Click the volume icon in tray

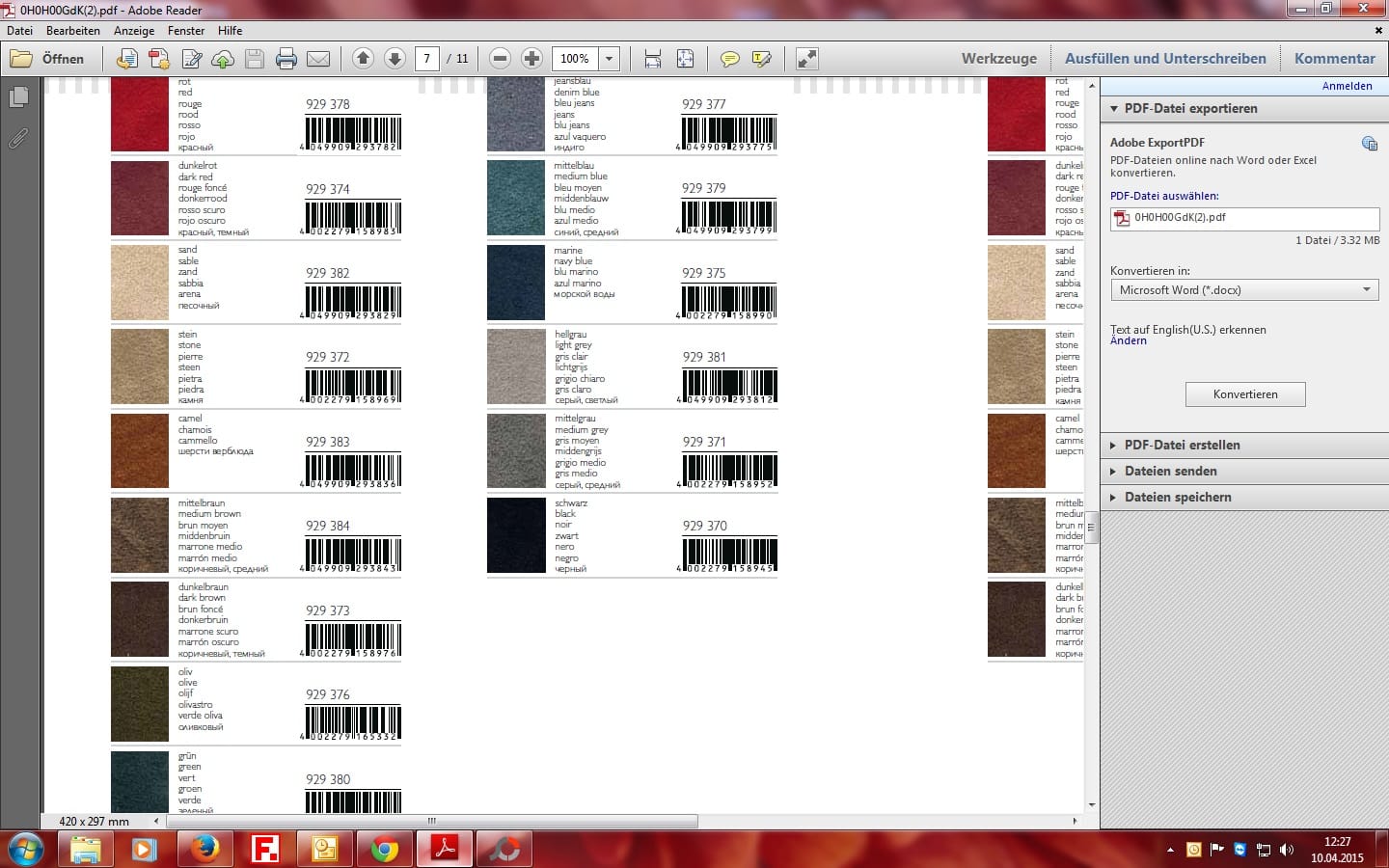click(1286, 850)
